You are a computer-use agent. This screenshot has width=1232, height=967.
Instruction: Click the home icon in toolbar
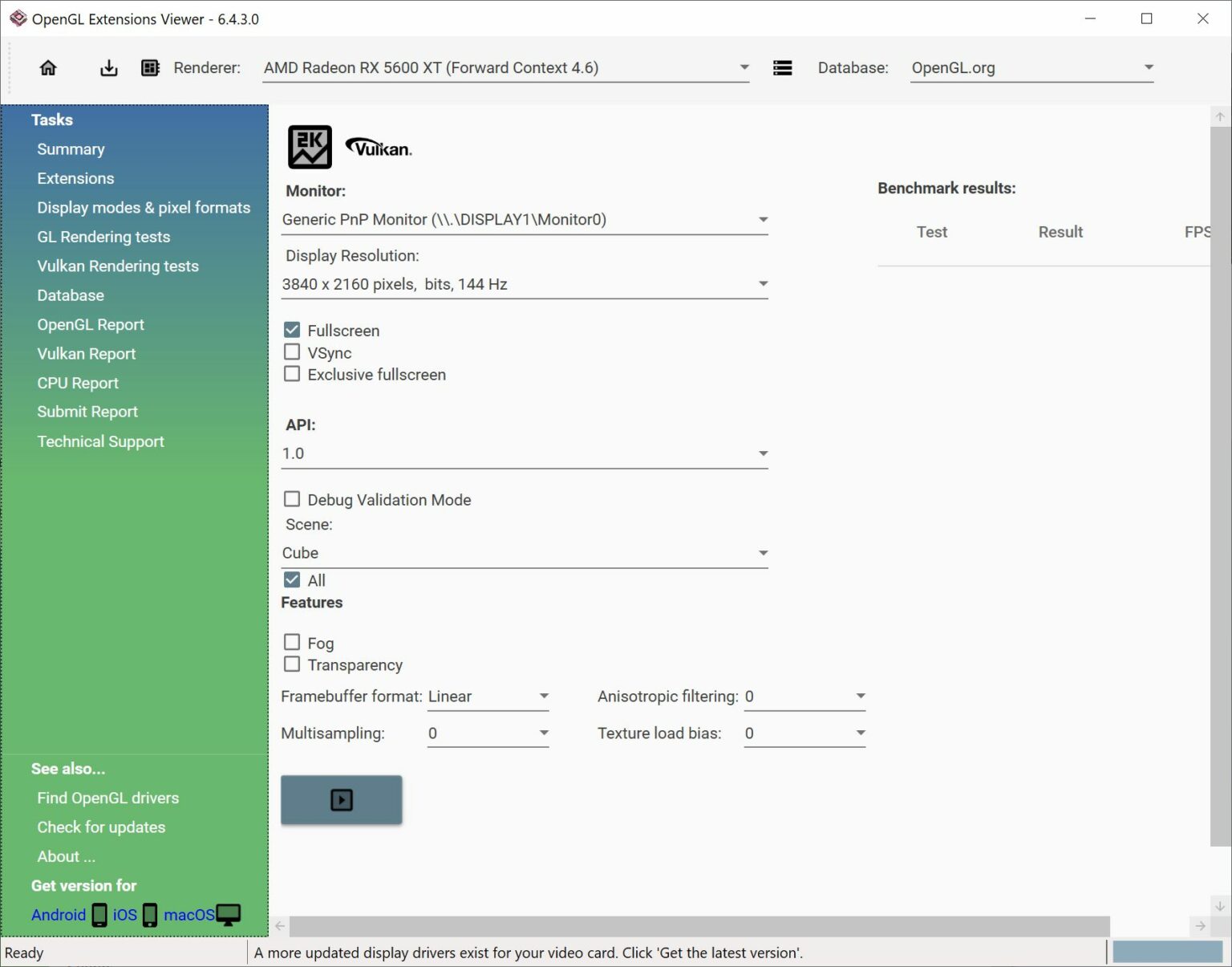point(48,68)
